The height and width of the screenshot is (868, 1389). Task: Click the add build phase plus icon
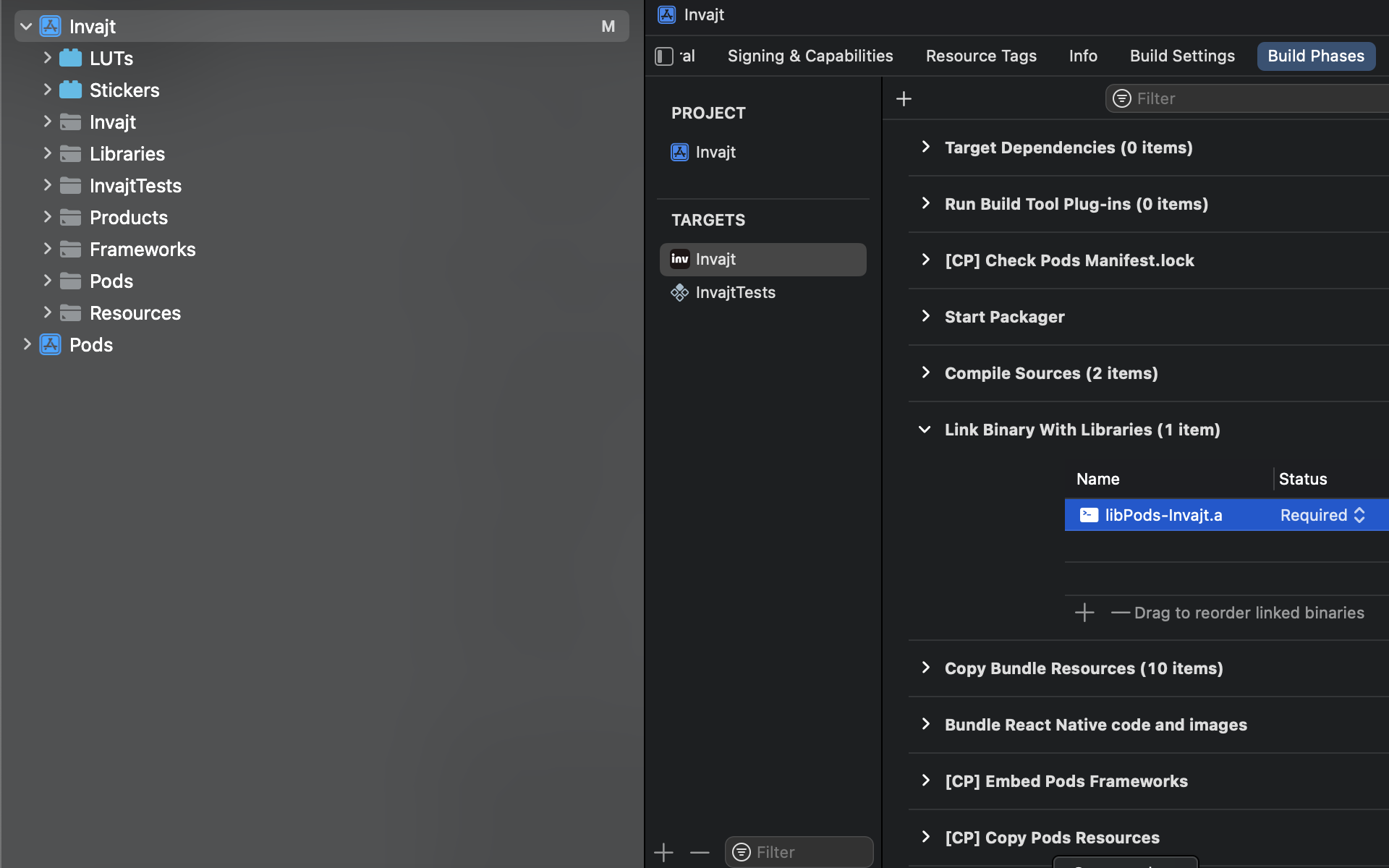[904, 99]
